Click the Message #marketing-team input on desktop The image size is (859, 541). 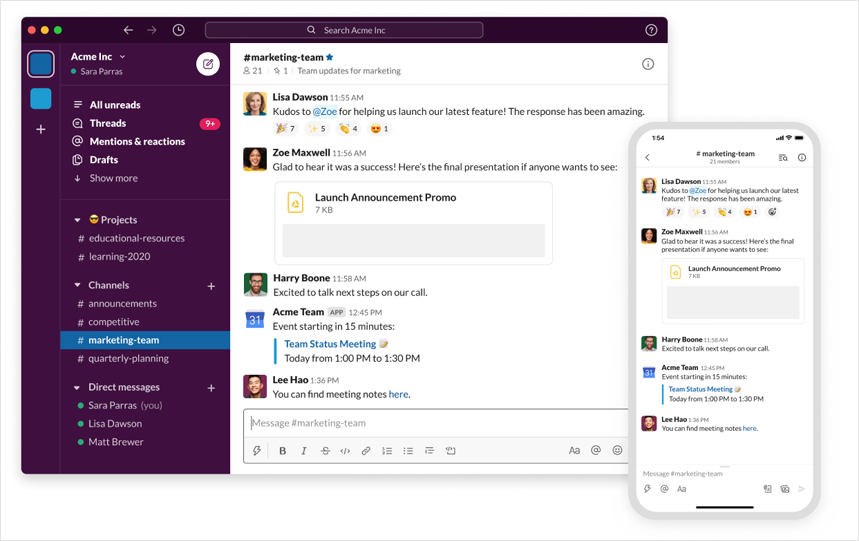click(438, 423)
